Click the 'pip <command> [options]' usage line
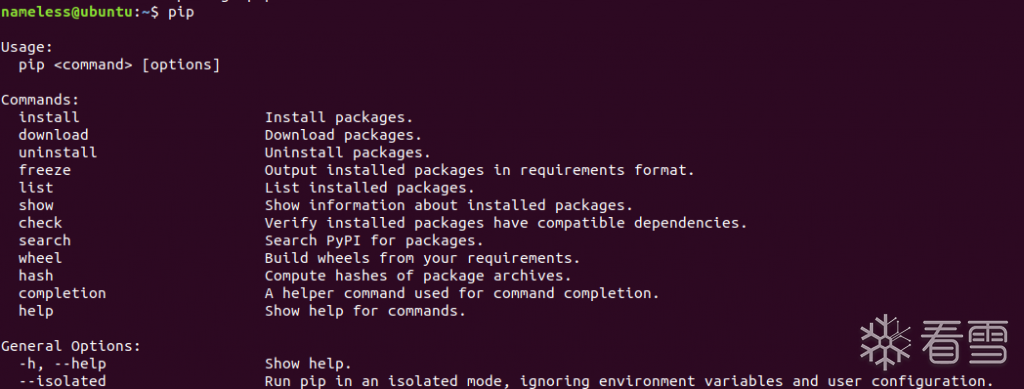The image size is (1024, 389). pyautogui.click(x=119, y=65)
